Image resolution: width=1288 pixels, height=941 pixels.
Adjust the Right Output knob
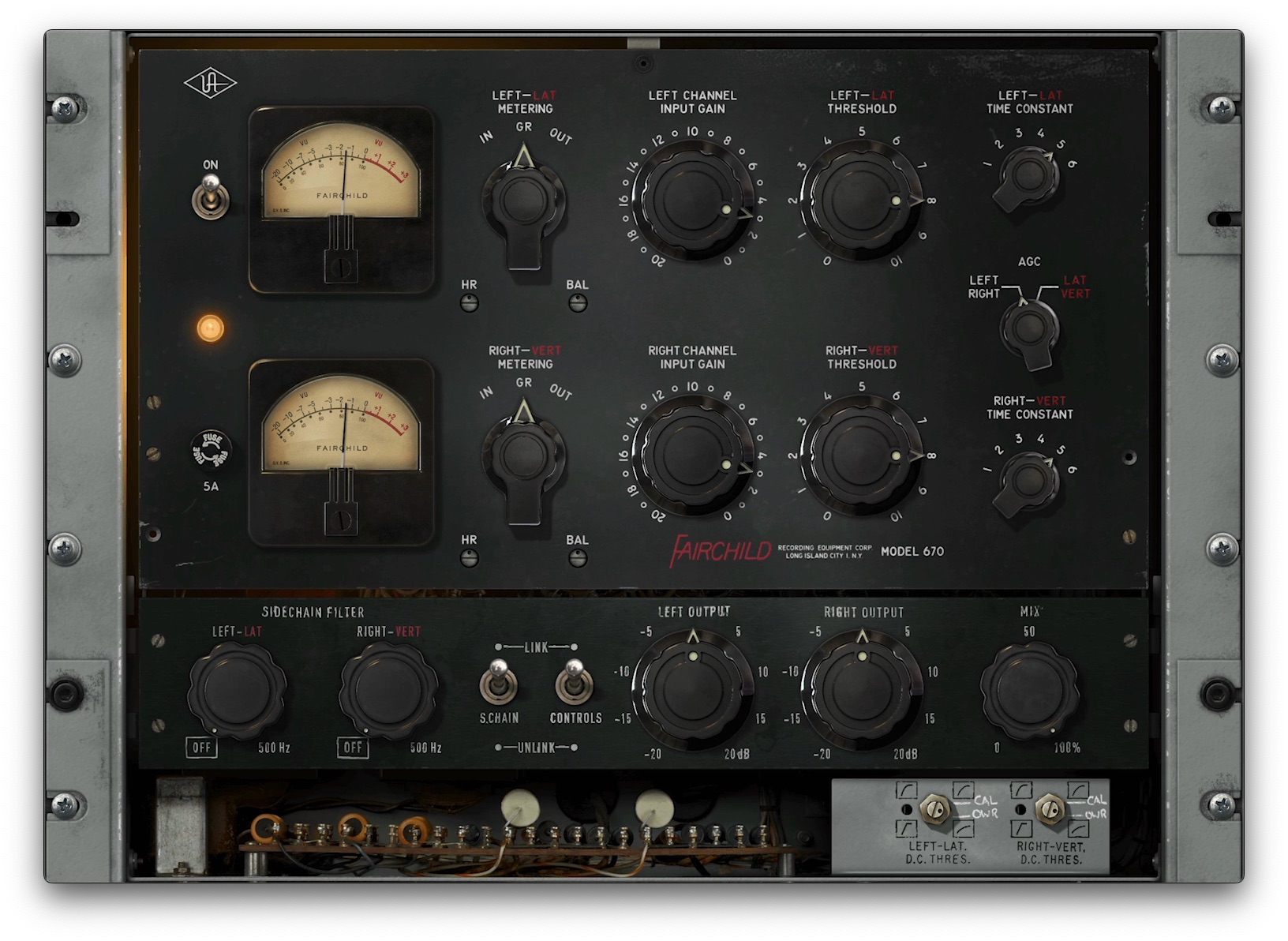(863, 690)
